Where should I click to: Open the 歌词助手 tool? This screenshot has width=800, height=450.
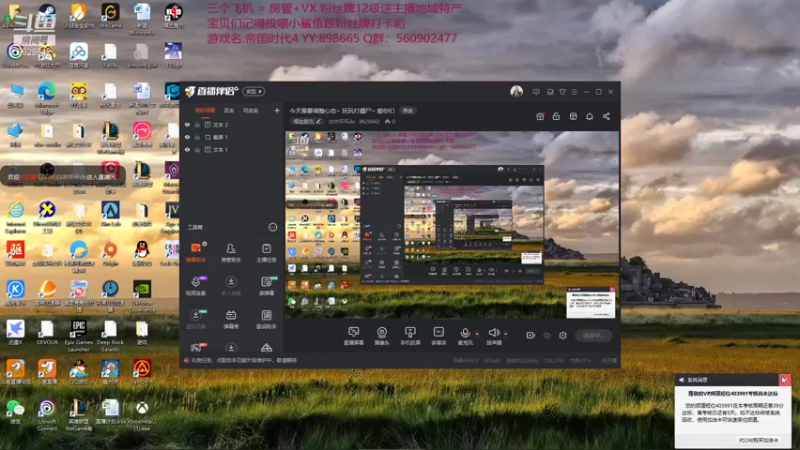point(266,319)
